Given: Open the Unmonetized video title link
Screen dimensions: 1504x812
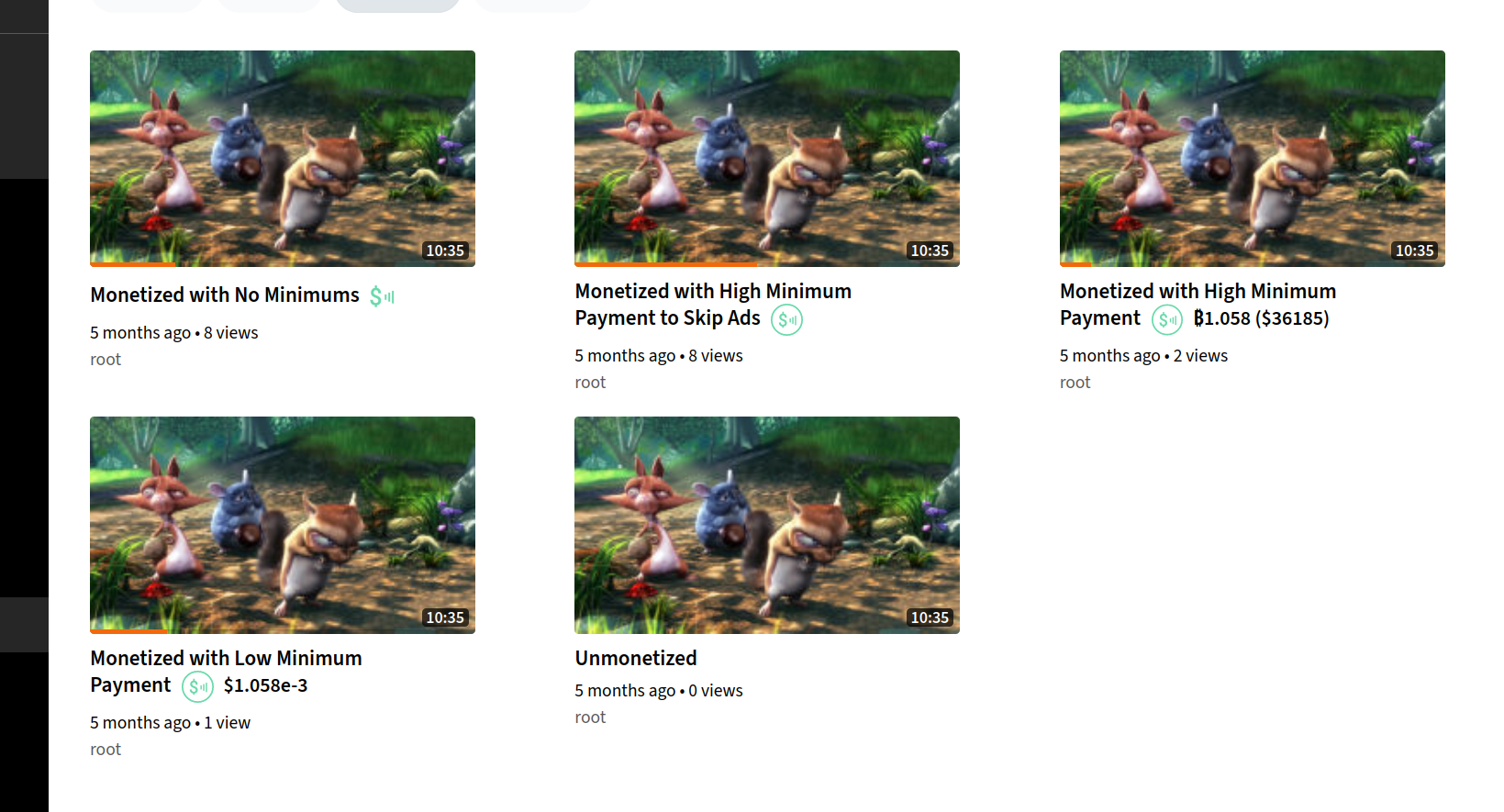Looking at the screenshot, I should 636,658.
